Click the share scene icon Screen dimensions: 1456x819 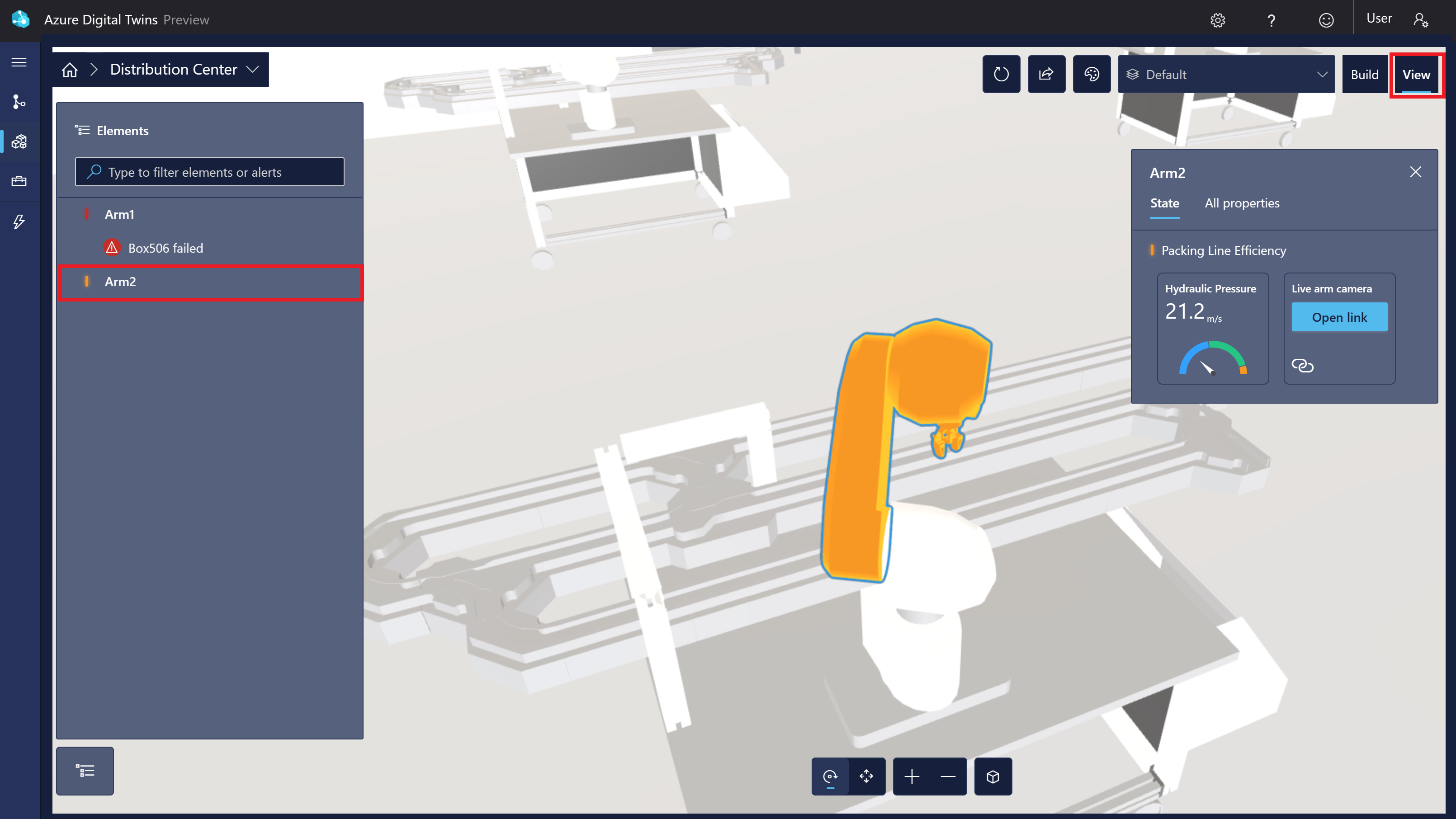pyautogui.click(x=1046, y=74)
